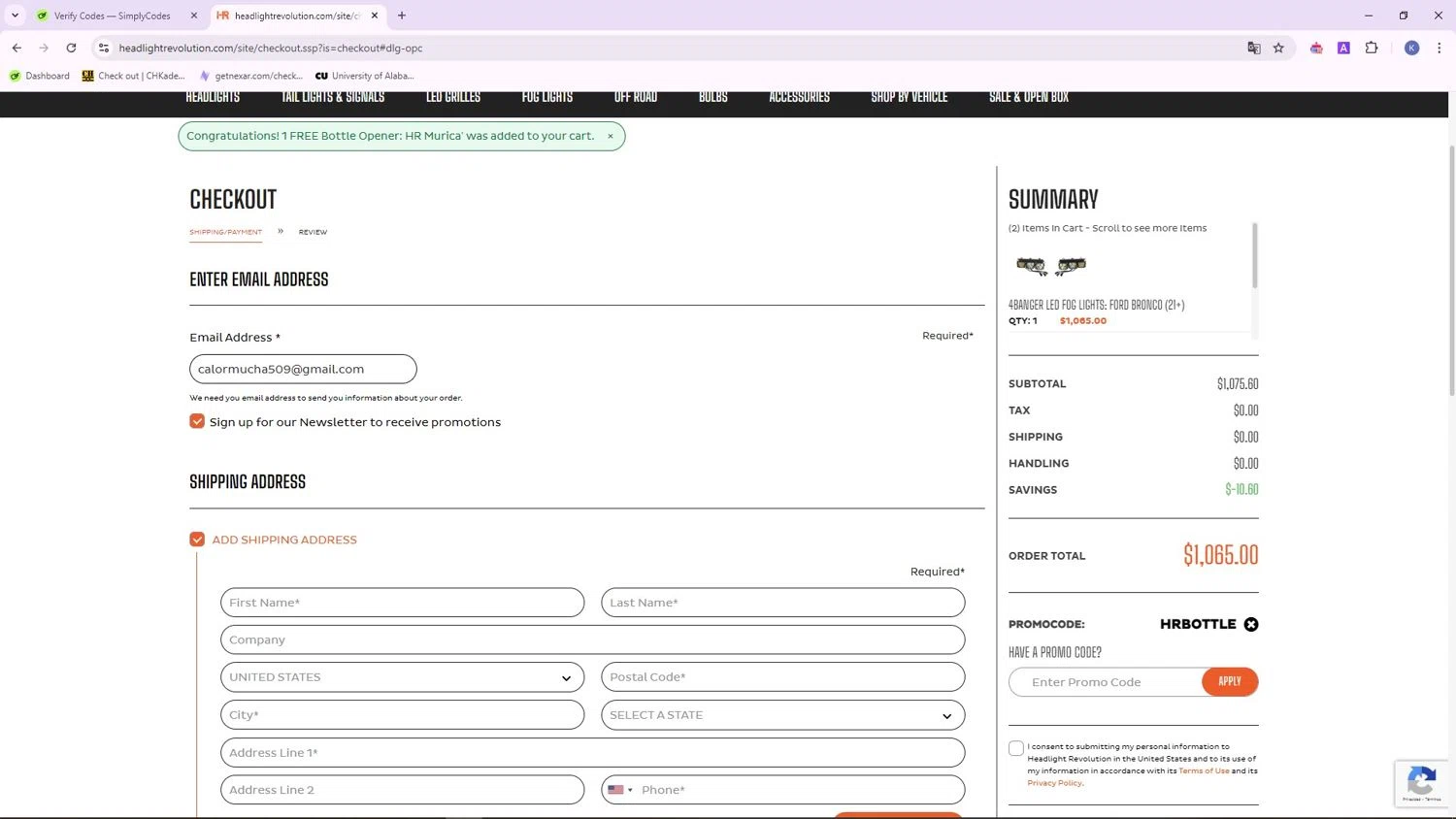Open the site information icon in address bar
Image resolution: width=1456 pixels, height=819 pixels.
[x=104, y=48]
